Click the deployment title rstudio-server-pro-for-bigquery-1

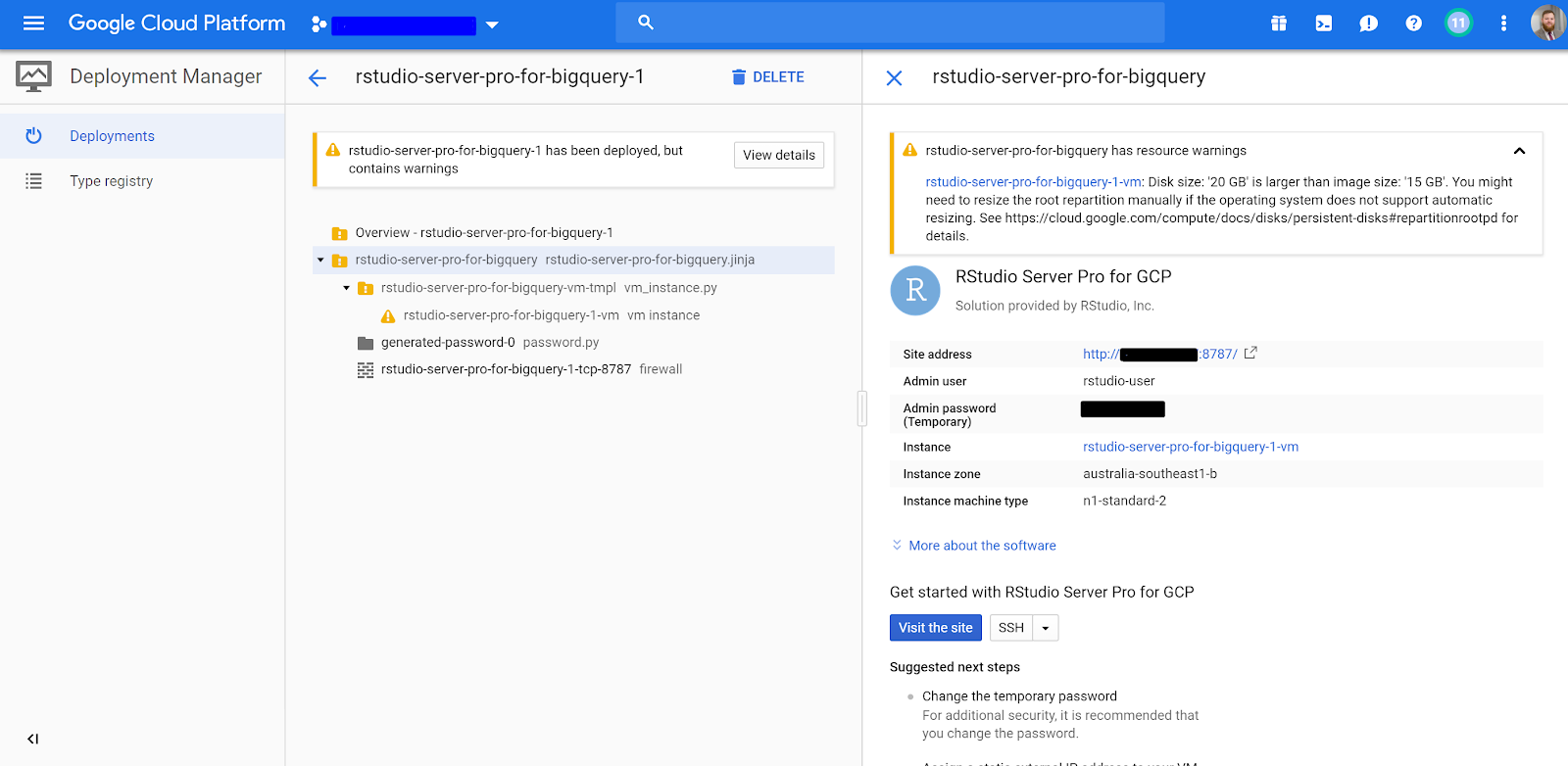point(500,76)
